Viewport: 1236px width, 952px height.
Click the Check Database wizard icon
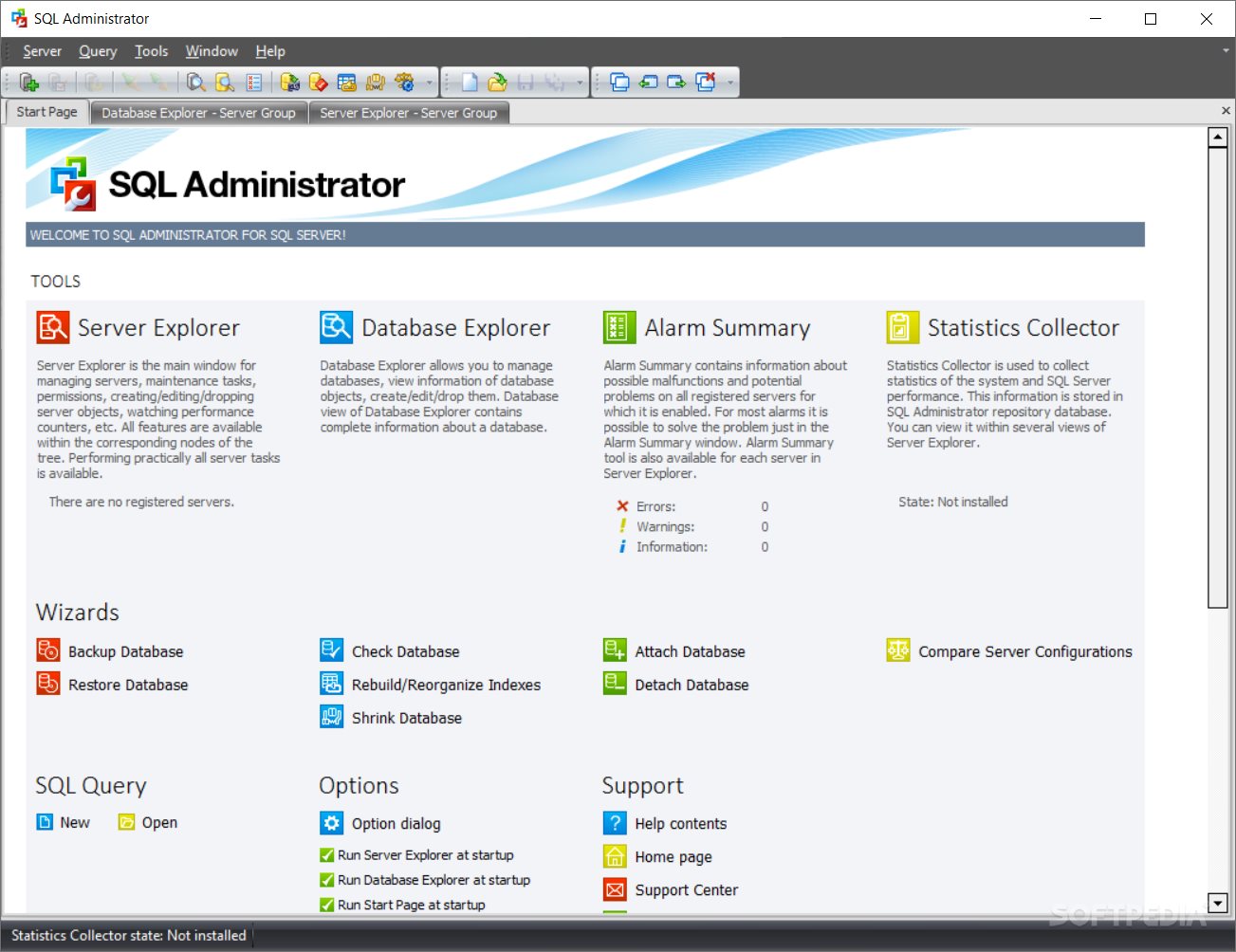pos(332,650)
